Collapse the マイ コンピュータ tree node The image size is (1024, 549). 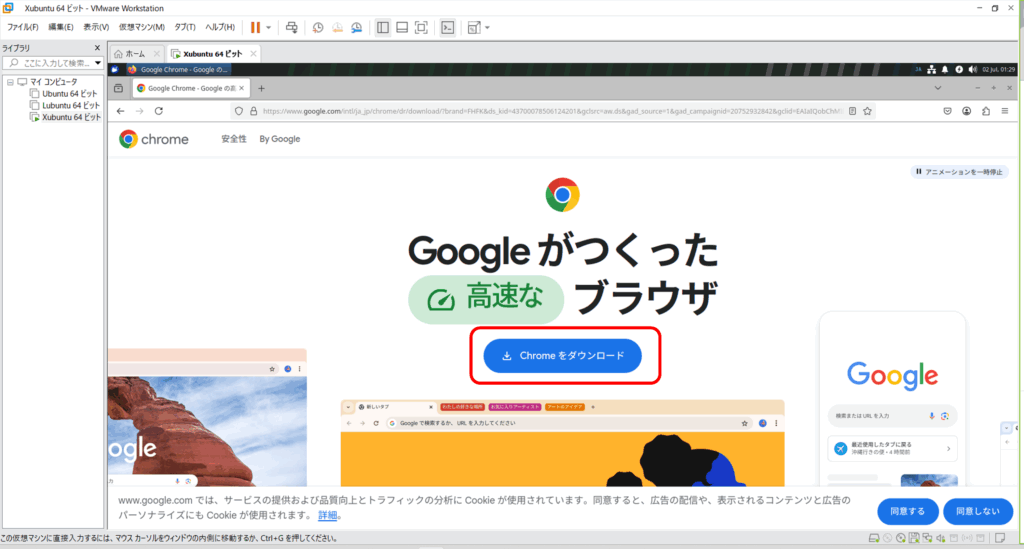tap(9, 81)
